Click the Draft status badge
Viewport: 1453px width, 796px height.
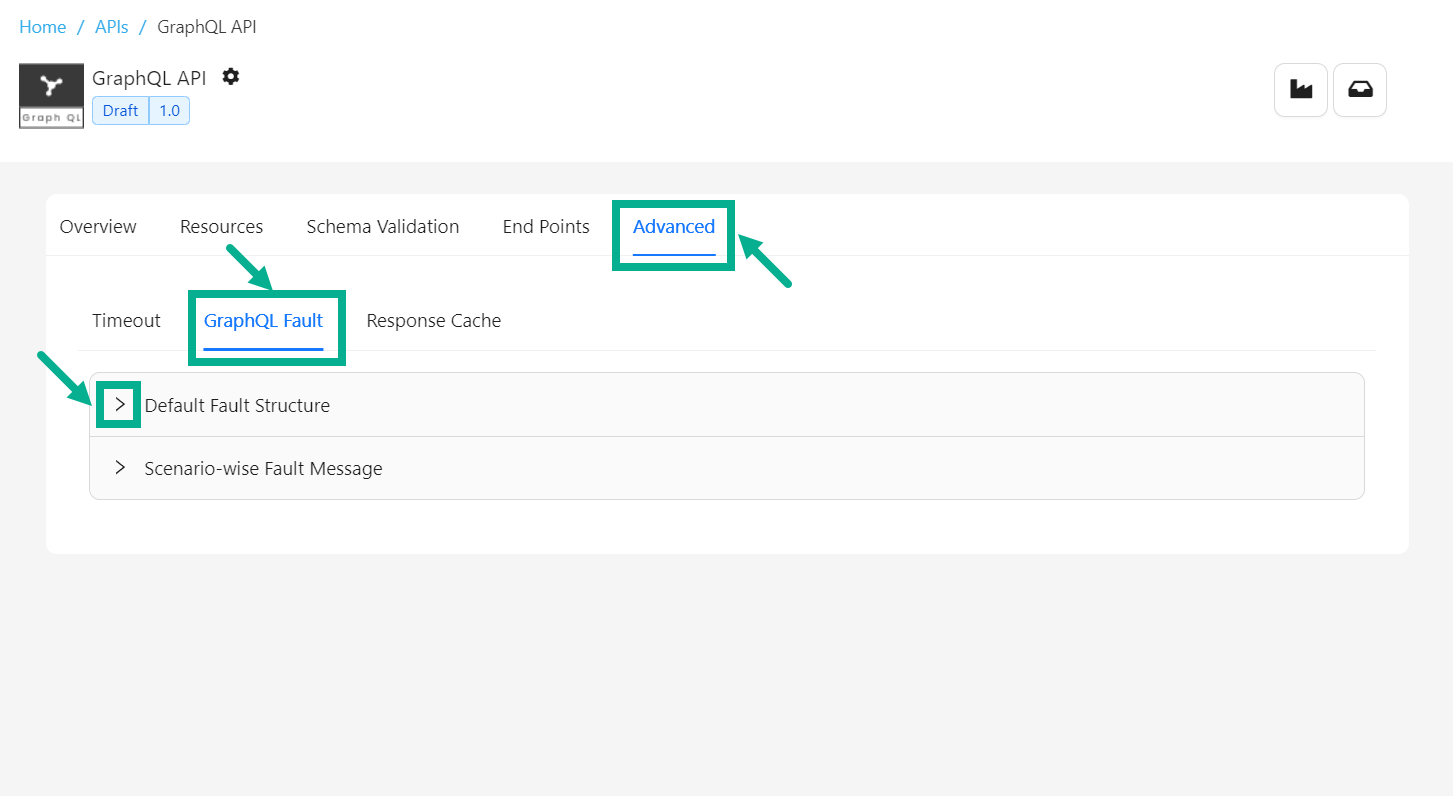click(120, 111)
